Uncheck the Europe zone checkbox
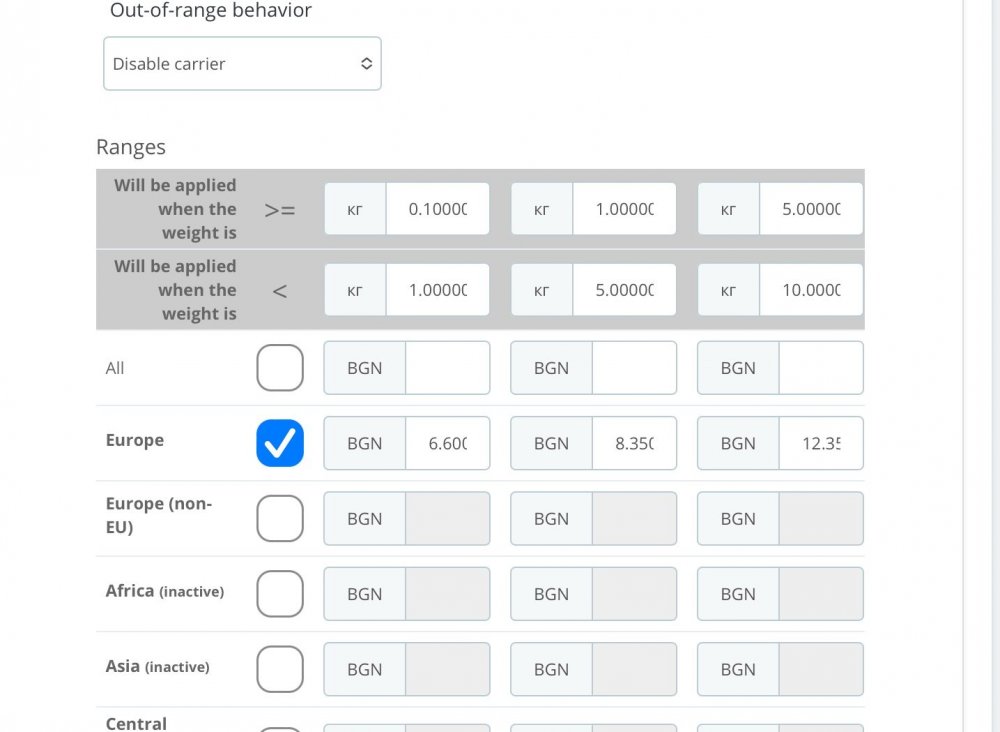Viewport: 1000px width, 732px height. pos(280,443)
